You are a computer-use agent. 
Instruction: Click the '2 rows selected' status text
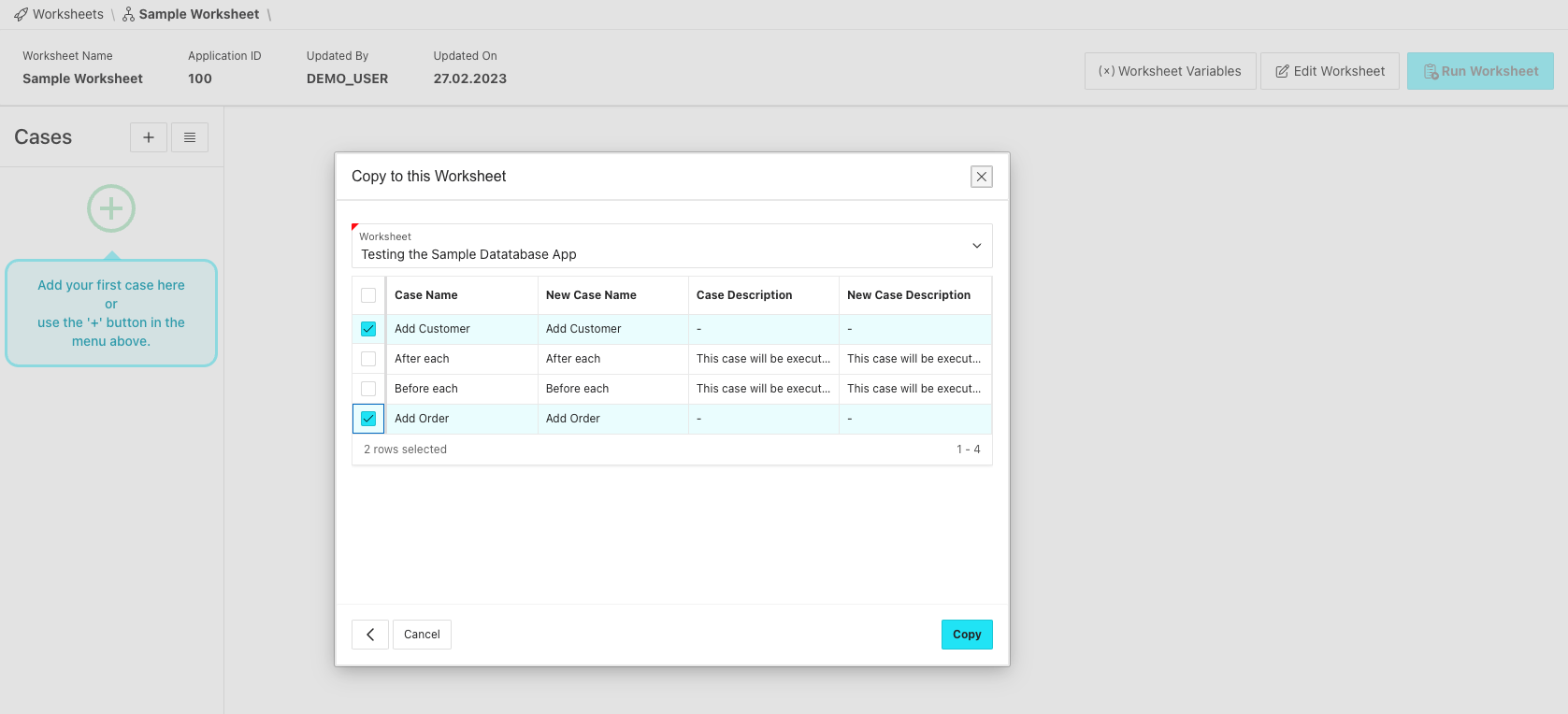click(x=405, y=450)
